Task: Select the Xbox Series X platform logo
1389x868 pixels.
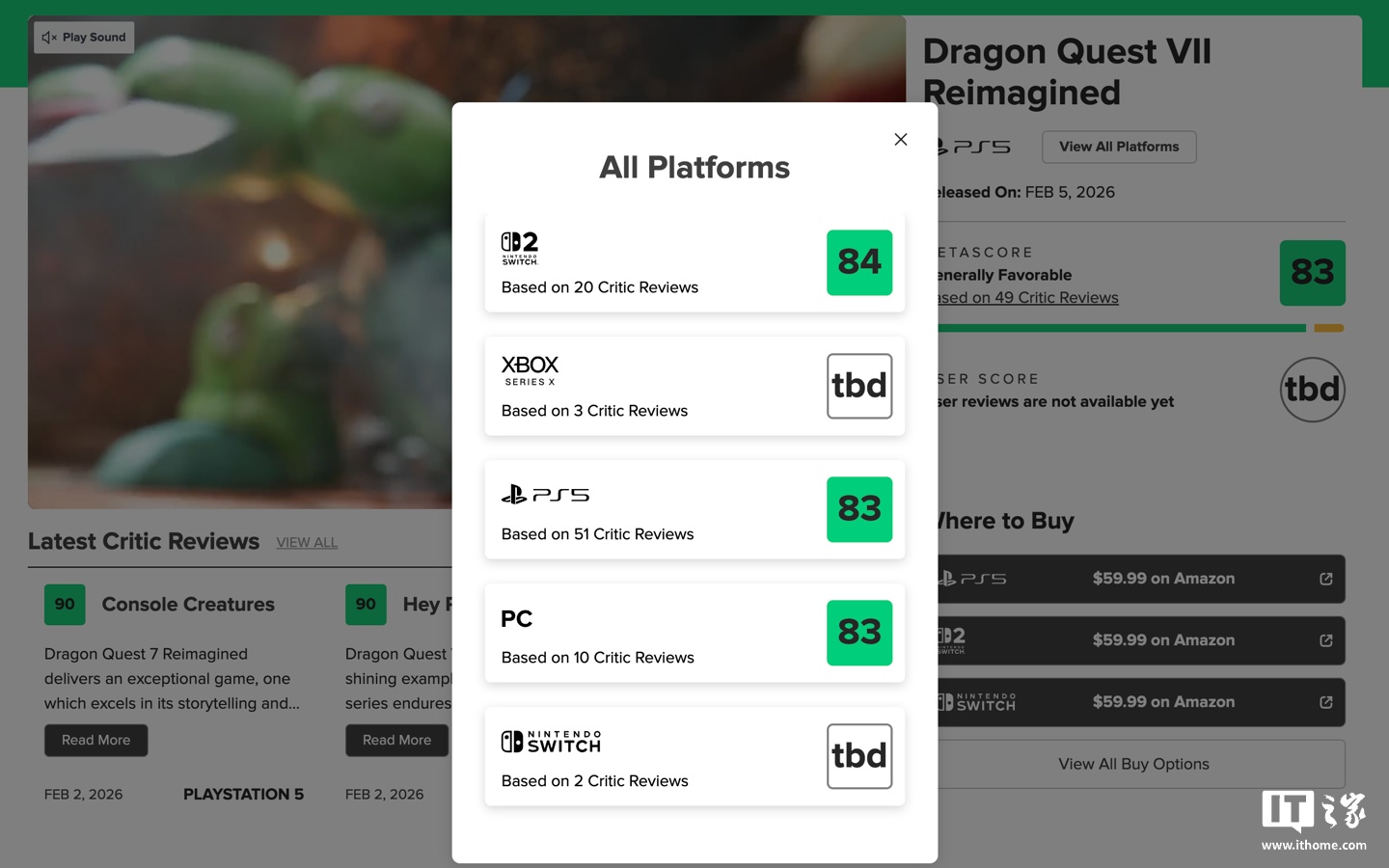Action: click(x=530, y=369)
